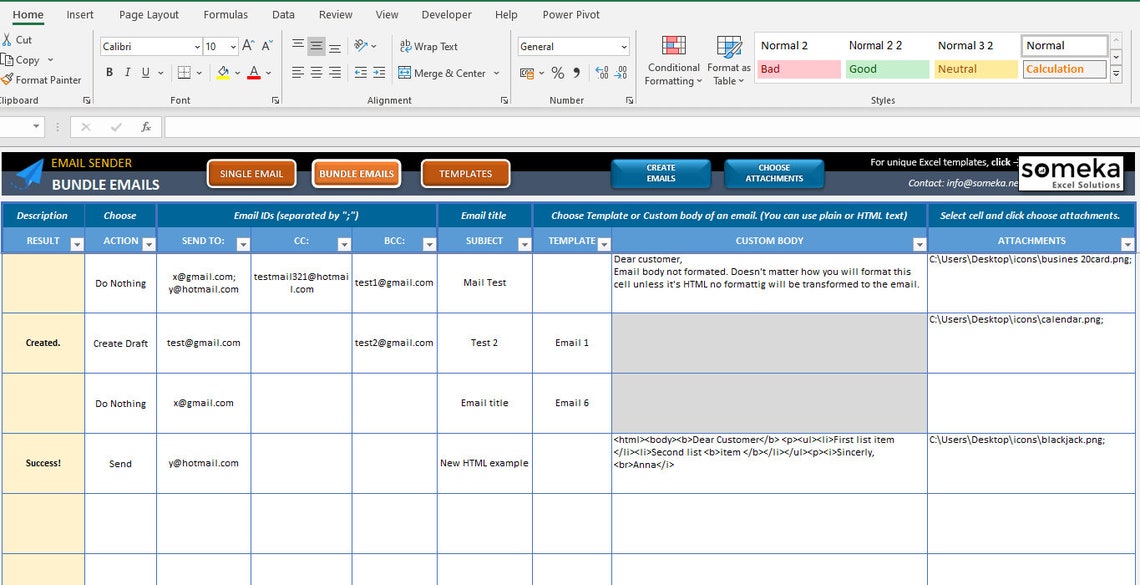Apply bold formatting from the Font group

tap(109, 71)
